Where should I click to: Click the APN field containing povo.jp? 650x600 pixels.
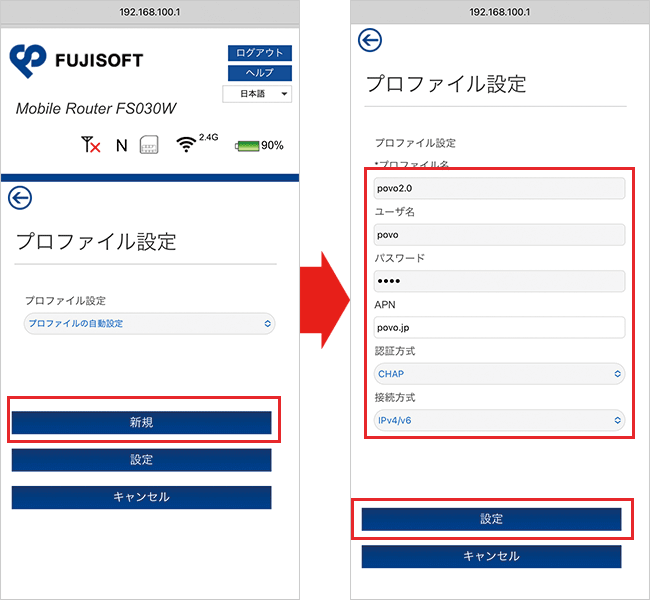point(499,327)
